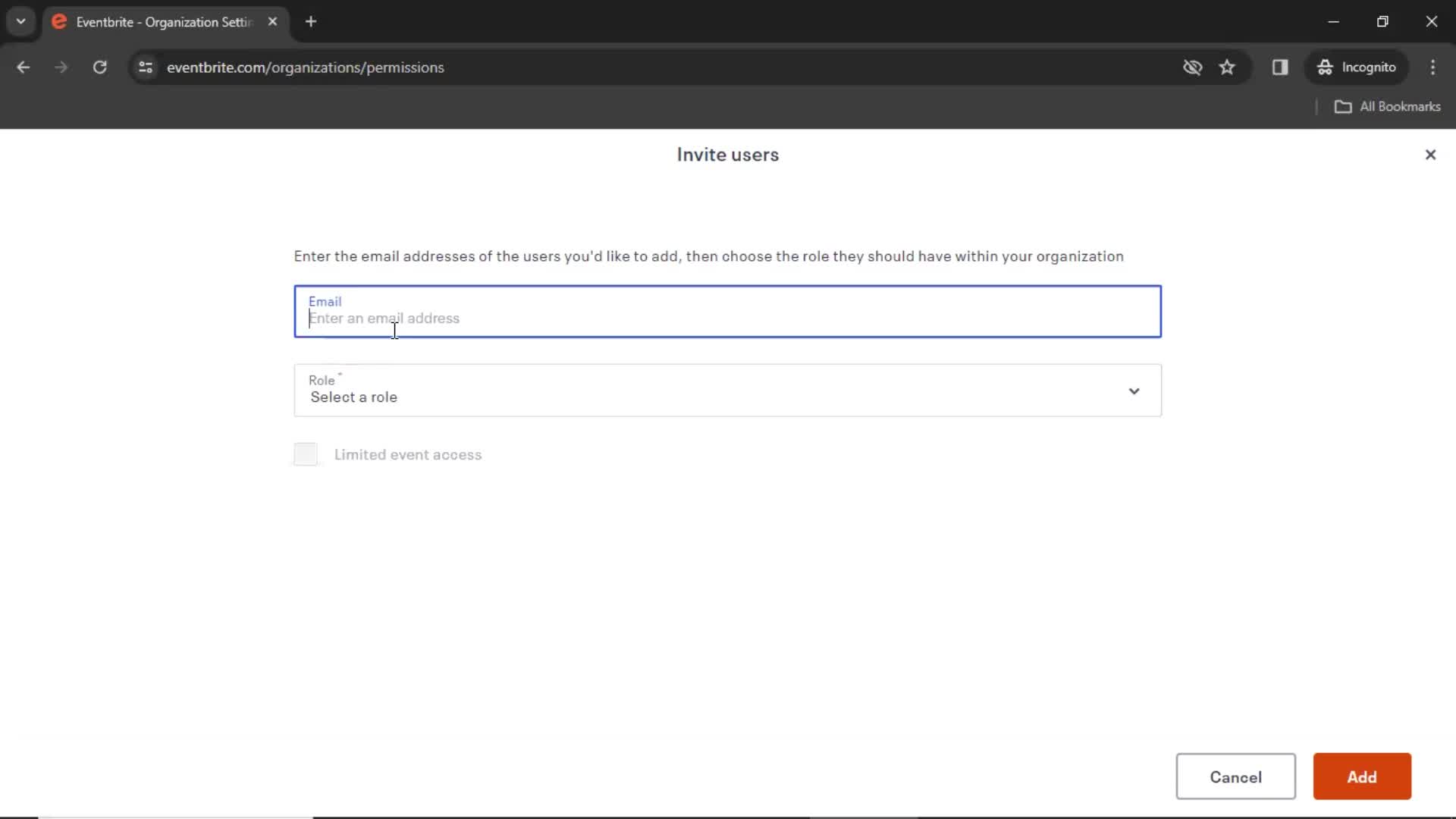
Task: Click the Eventbrite favicon on the tab
Action: 59,22
